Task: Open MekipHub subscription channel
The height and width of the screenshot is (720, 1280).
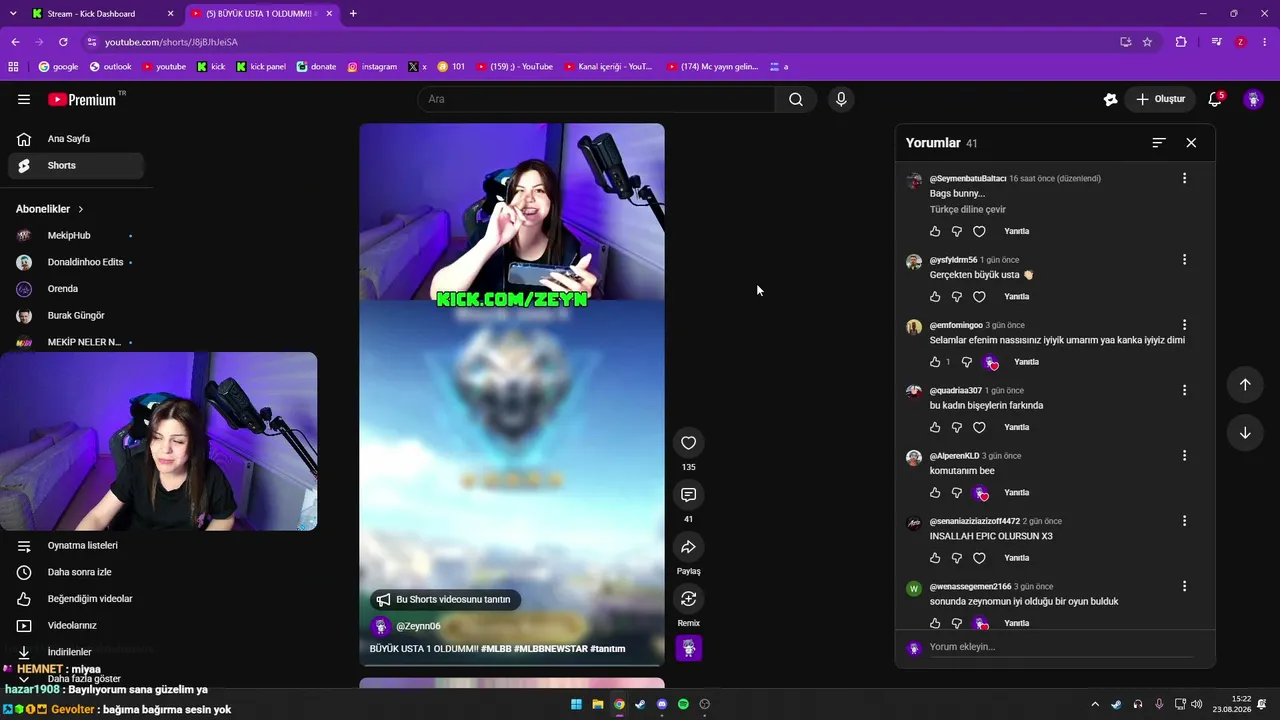Action: (76, 236)
